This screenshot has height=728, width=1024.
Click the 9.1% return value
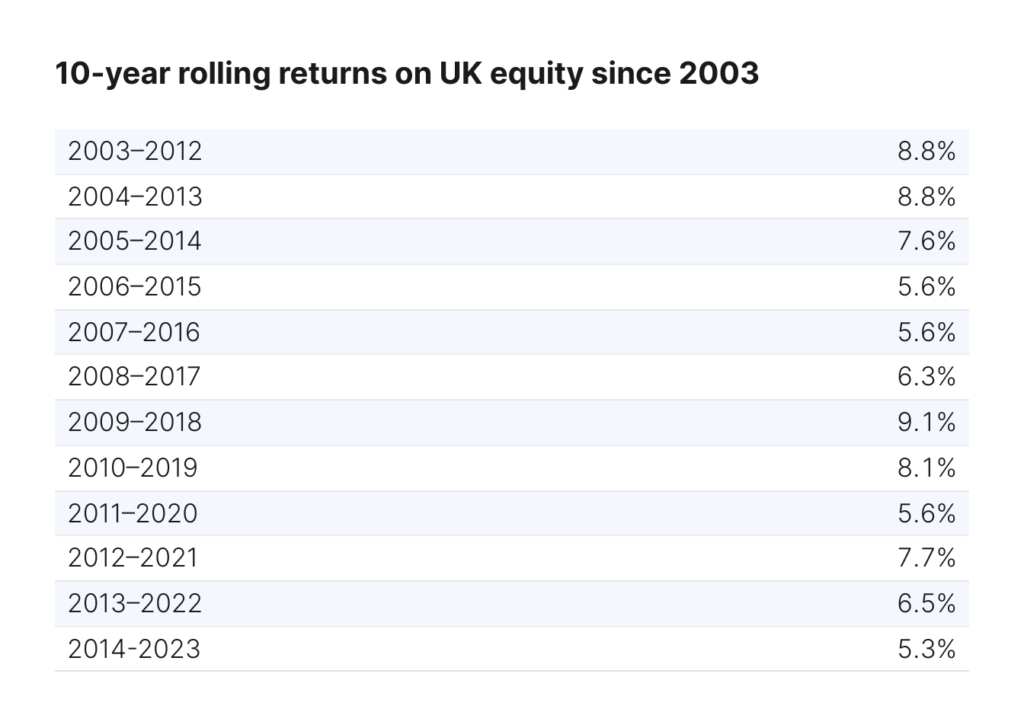pyautogui.click(x=926, y=422)
